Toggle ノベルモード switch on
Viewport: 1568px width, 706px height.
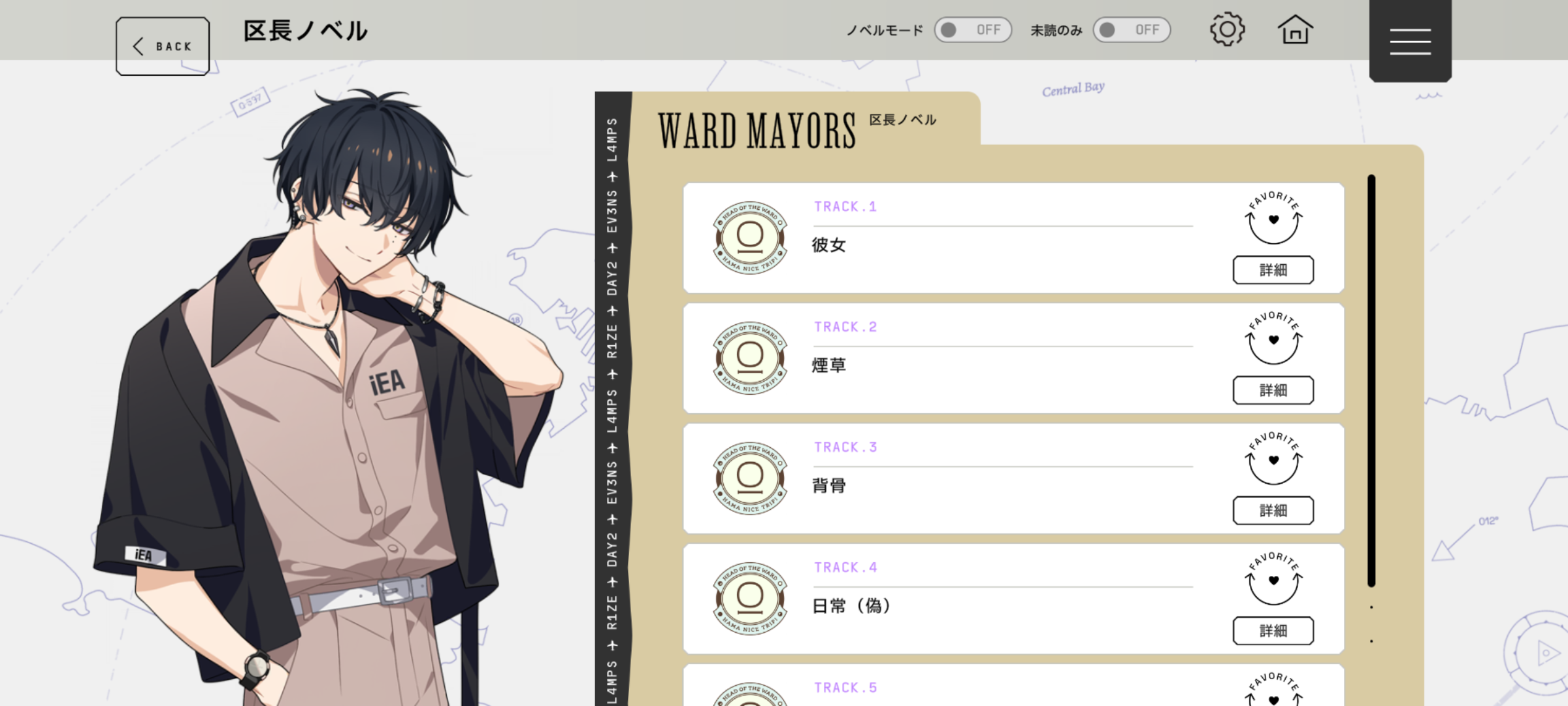(973, 30)
